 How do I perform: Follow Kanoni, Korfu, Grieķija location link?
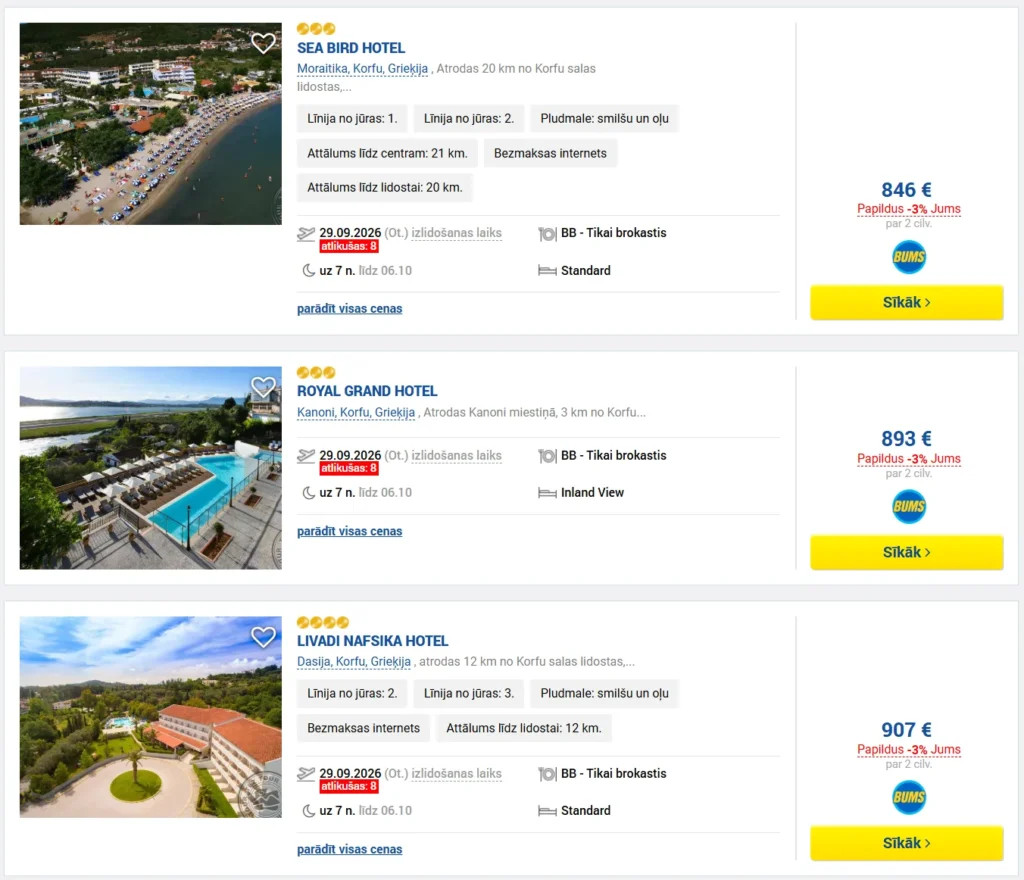click(x=356, y=413)
